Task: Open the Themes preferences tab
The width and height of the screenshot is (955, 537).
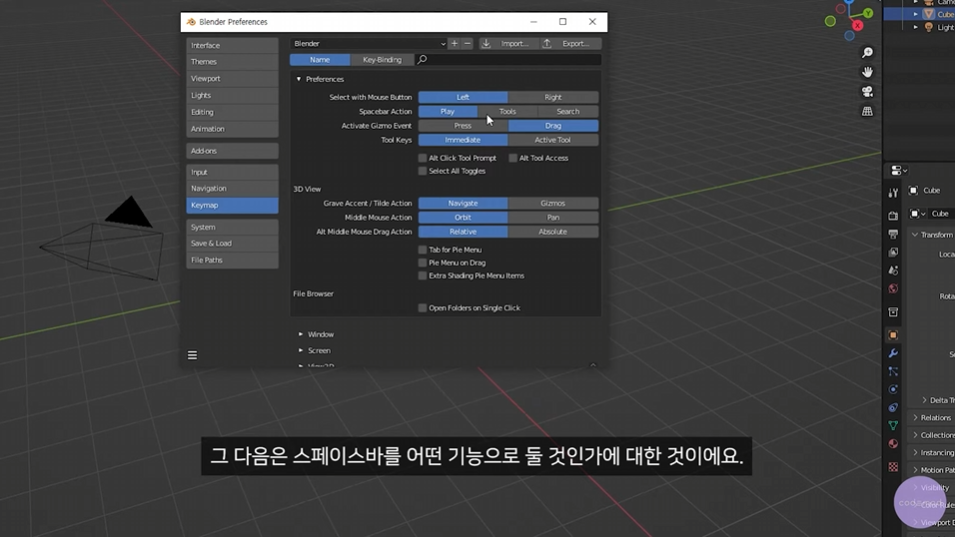Action: [232, 62]
